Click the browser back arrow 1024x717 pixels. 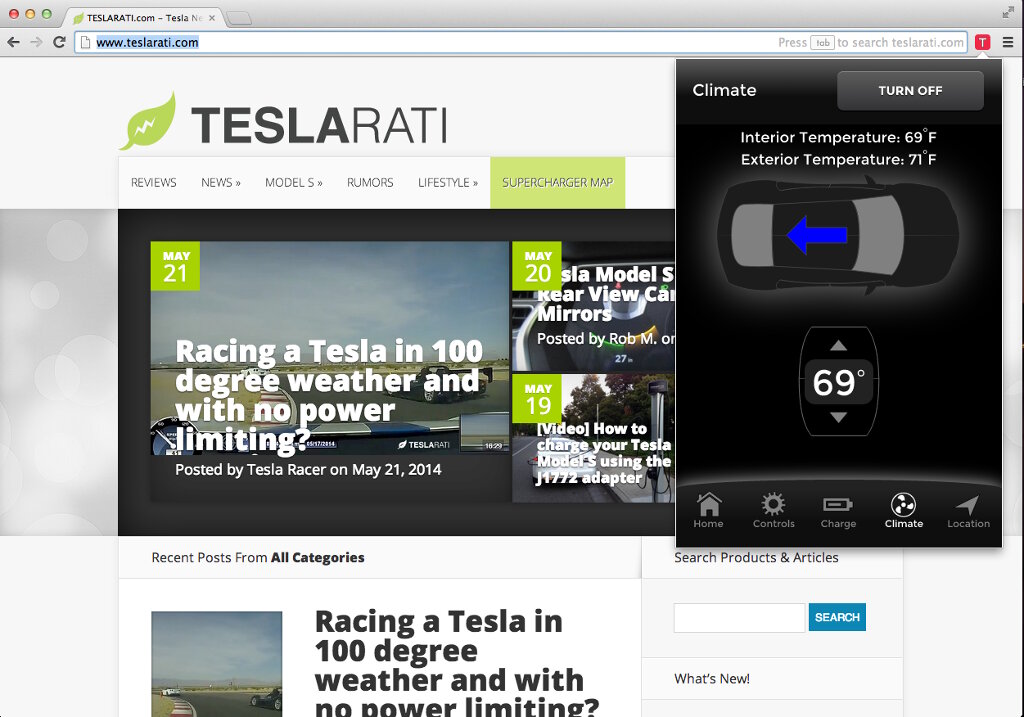(13, 42)
